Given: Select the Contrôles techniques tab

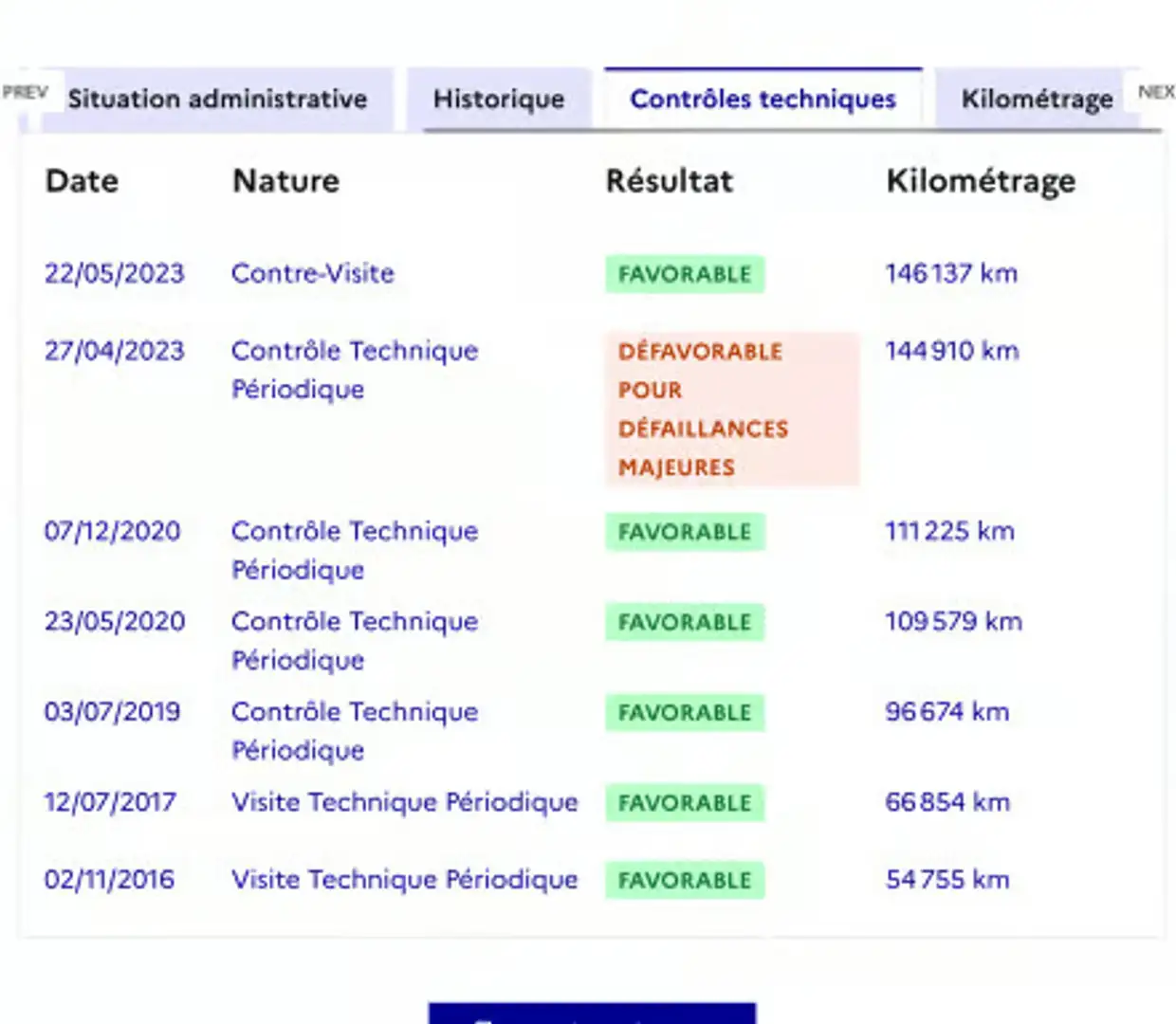Looking at the screenshot, I should [763, 100].
